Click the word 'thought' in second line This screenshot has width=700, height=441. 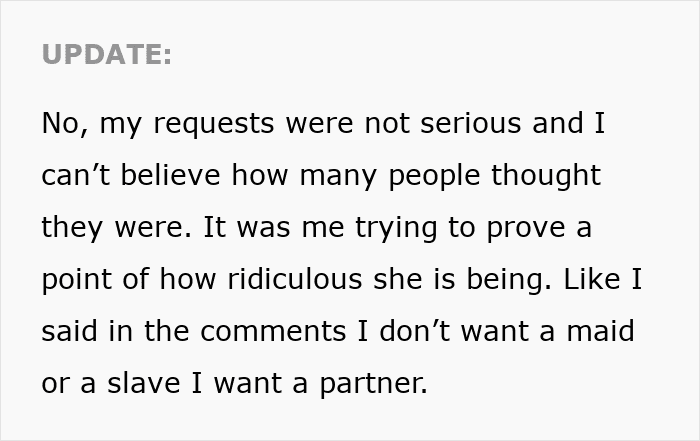(546, 176)
